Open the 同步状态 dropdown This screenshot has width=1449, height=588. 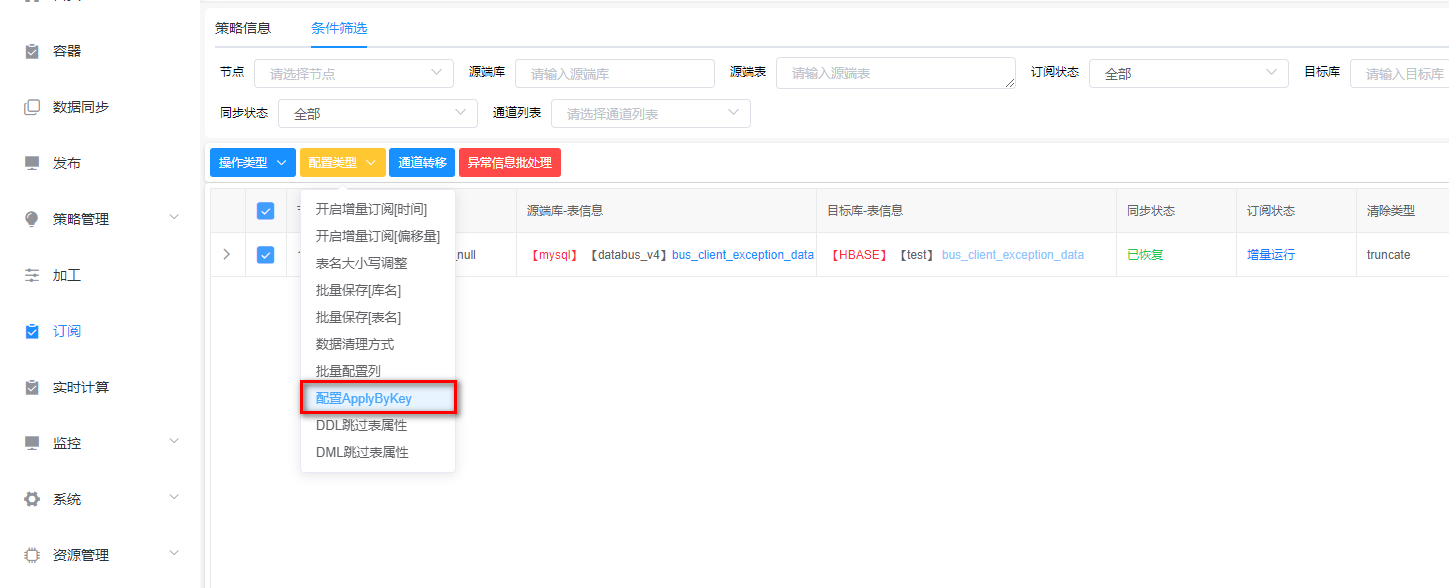point(376,114)
